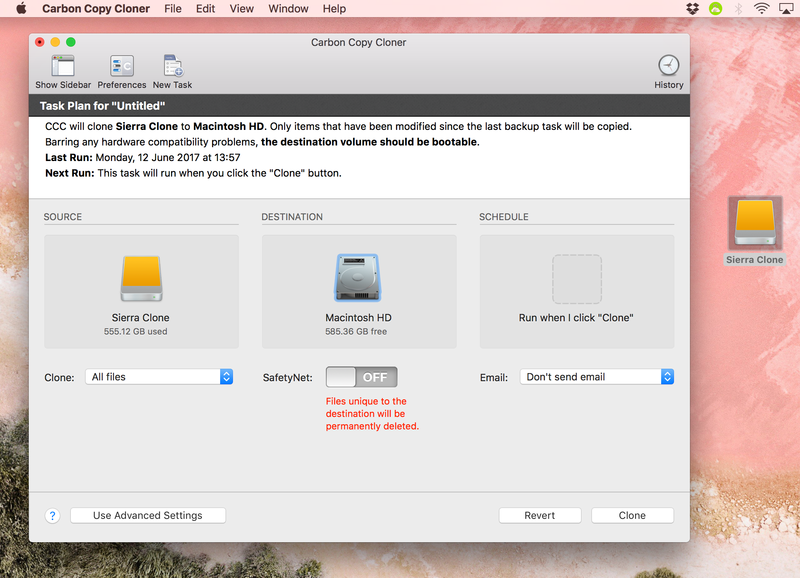Select the Macintosh HD destination drive icon
800x578 pixels.
coord(358,278)
